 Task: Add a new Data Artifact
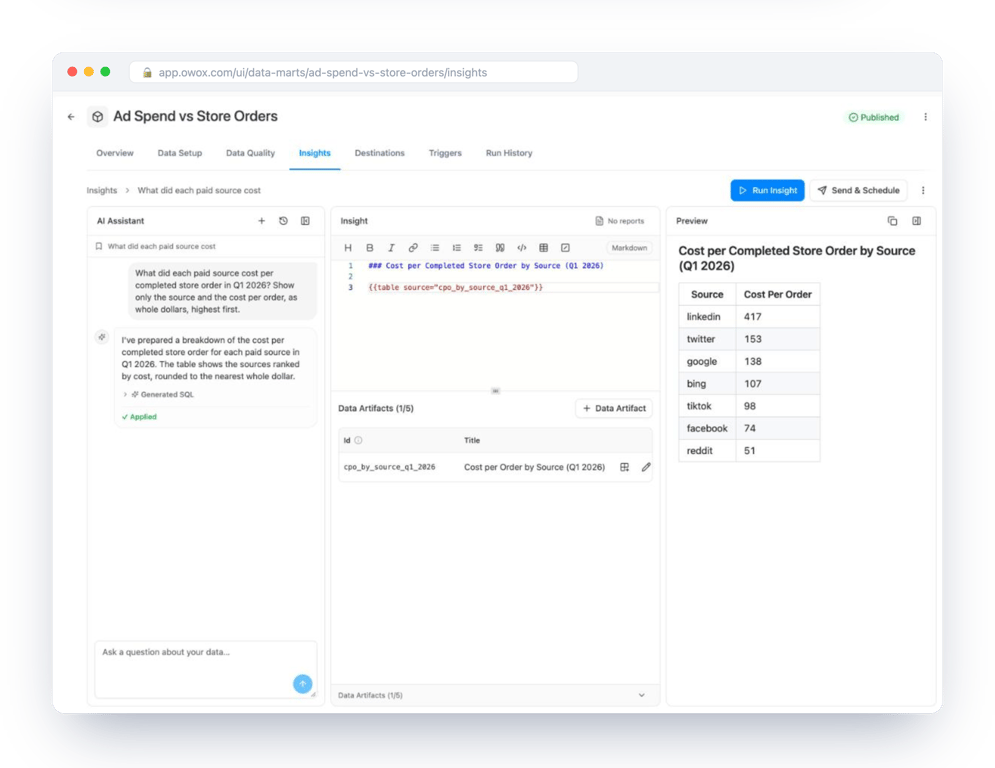pos(614,408)
